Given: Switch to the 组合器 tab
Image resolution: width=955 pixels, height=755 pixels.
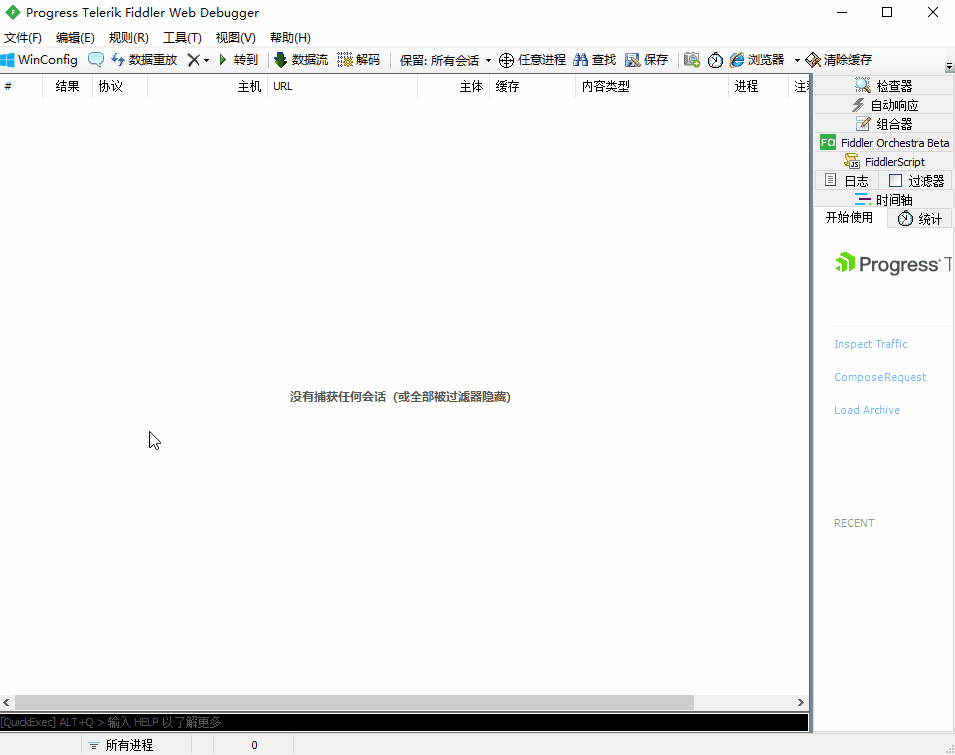Looking at the screenshot, I should click(x=884, y=124).
